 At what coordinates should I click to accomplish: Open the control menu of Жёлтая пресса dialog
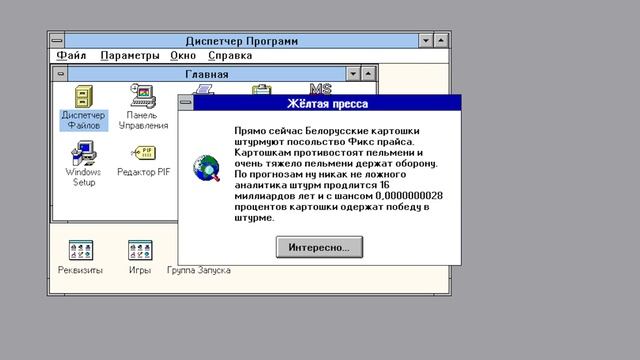coord(186,102)
